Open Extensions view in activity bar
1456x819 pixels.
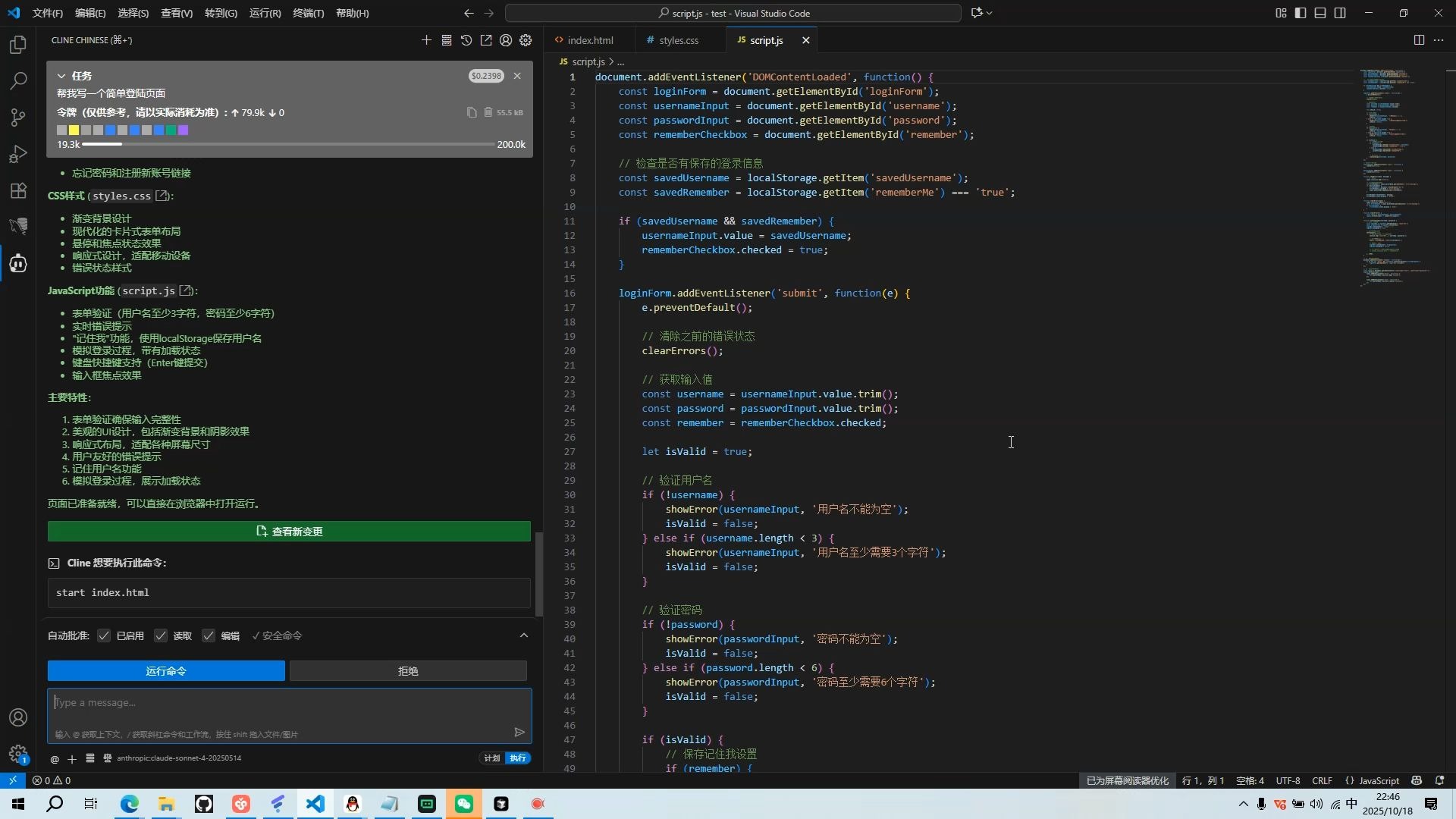18,190
